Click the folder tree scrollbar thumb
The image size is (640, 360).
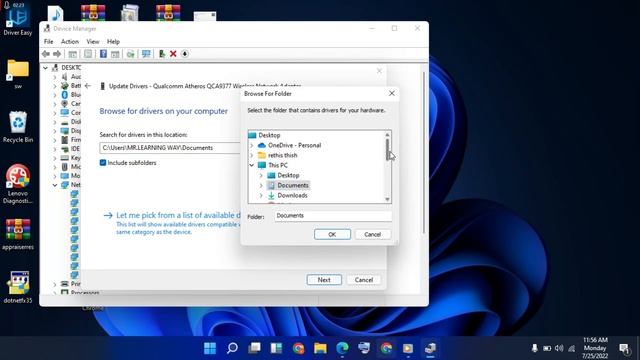(x=387, y=149)
